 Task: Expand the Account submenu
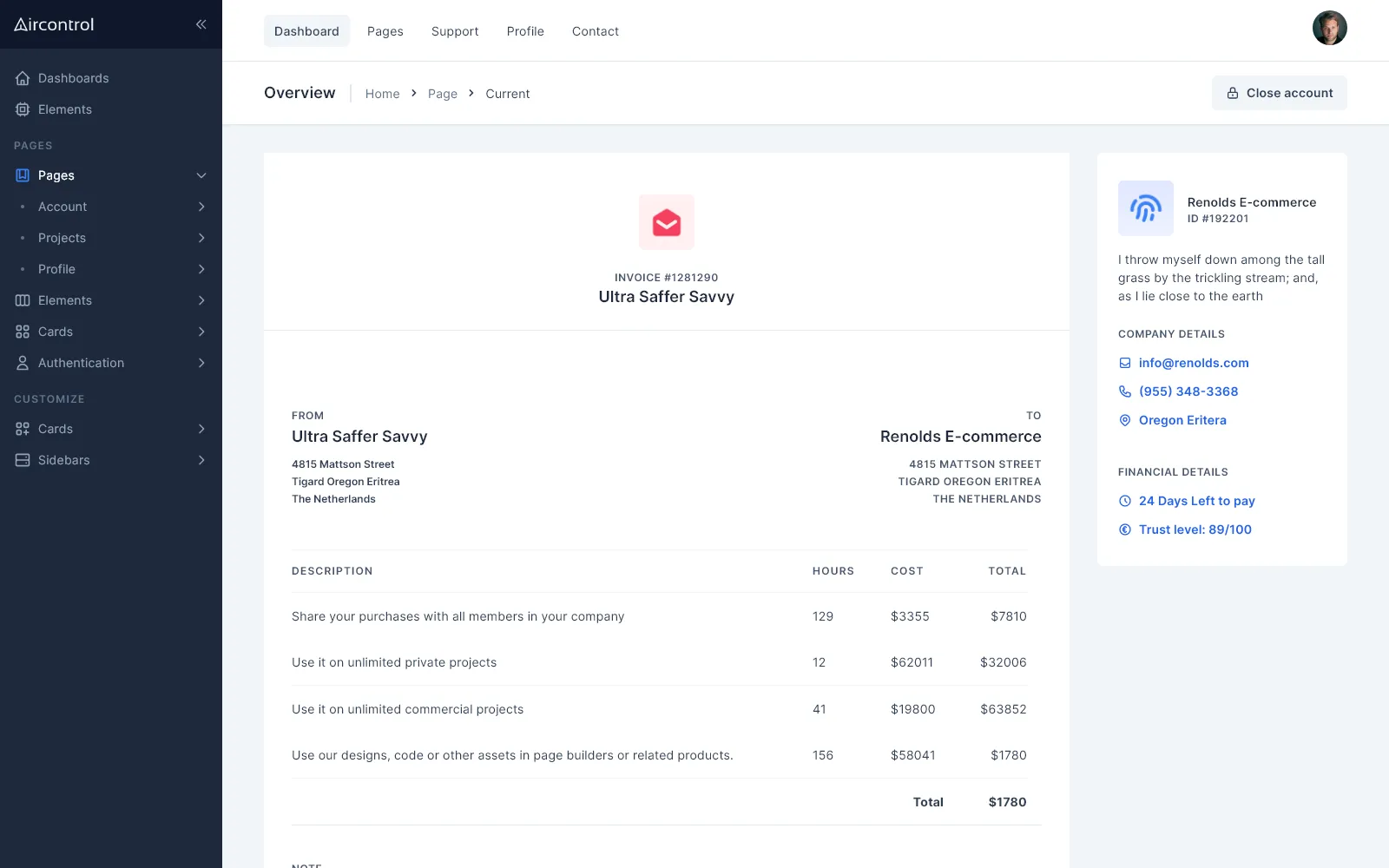click(x=201, y=207)
